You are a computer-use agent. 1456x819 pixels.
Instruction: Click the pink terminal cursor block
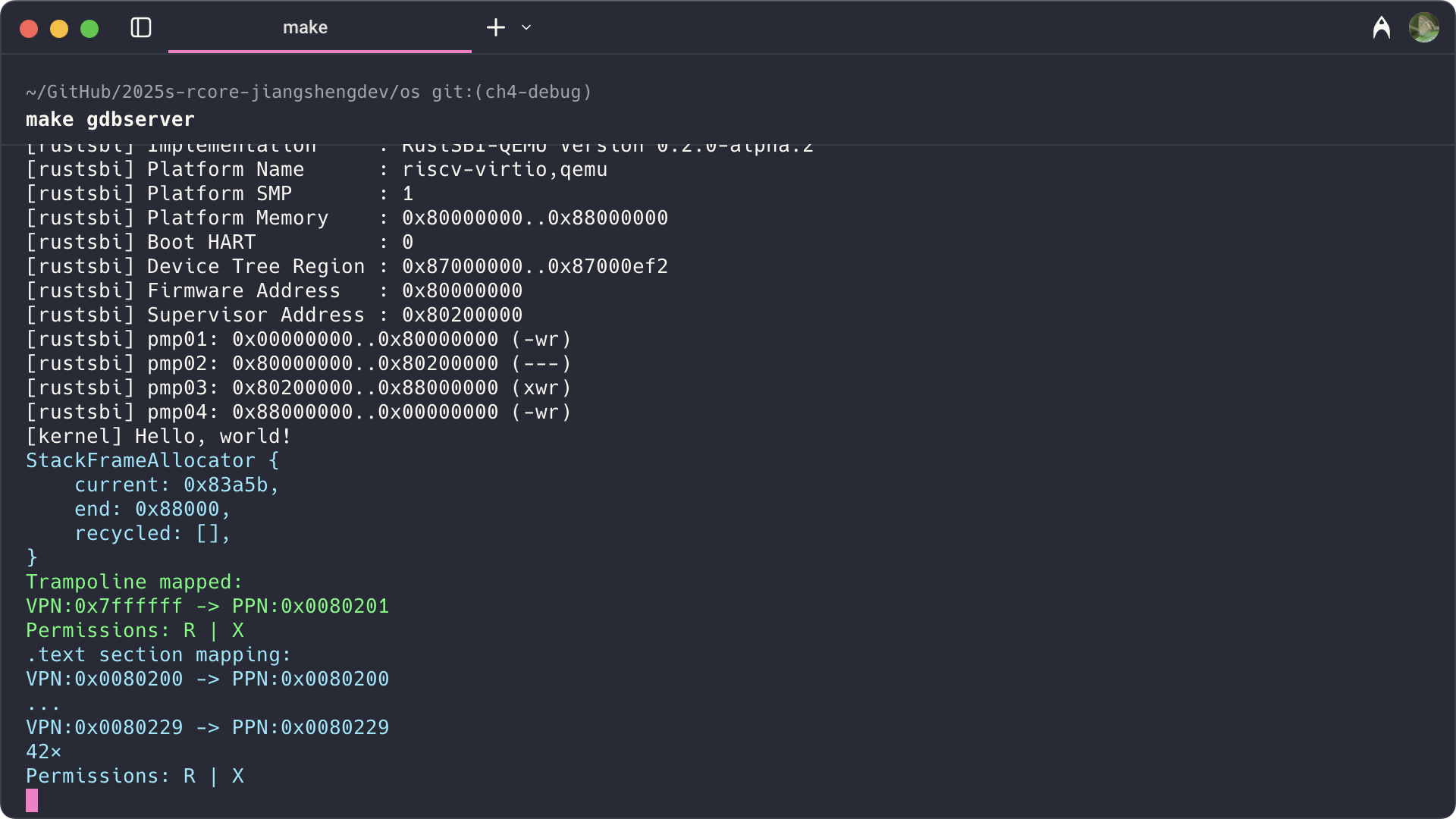pyautogui.click(x=32, y=800)
